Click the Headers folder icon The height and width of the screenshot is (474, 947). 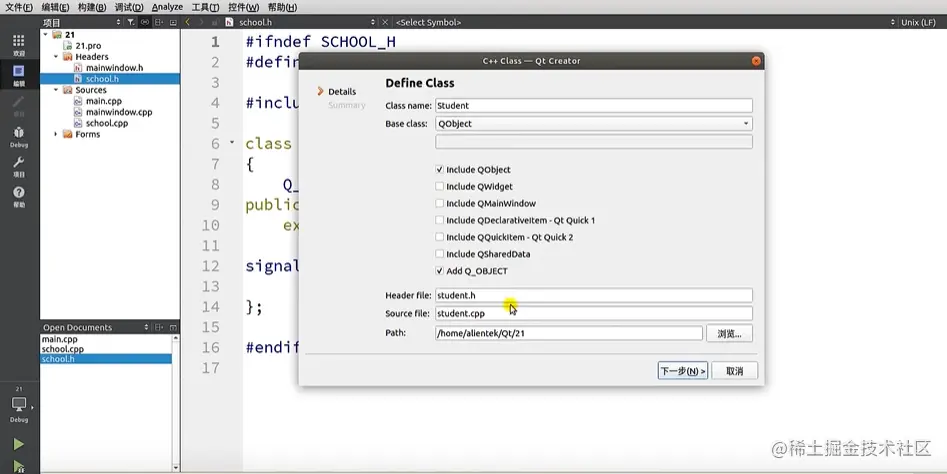click(x=68, y=57)
